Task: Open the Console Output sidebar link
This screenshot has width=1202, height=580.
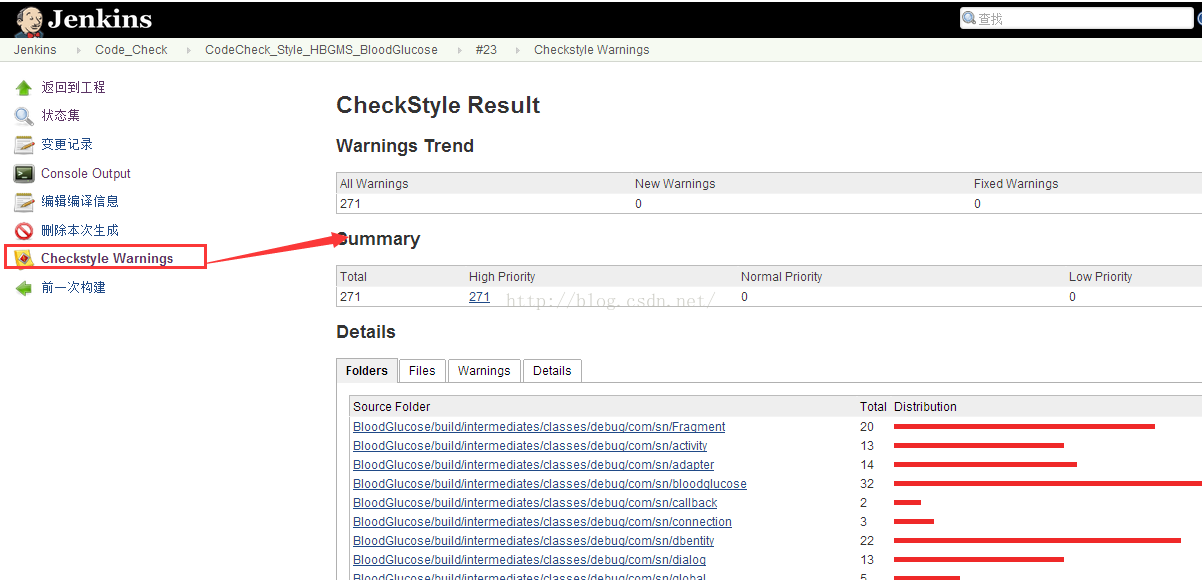Action: pyautogui.click(x=86, y=174)
